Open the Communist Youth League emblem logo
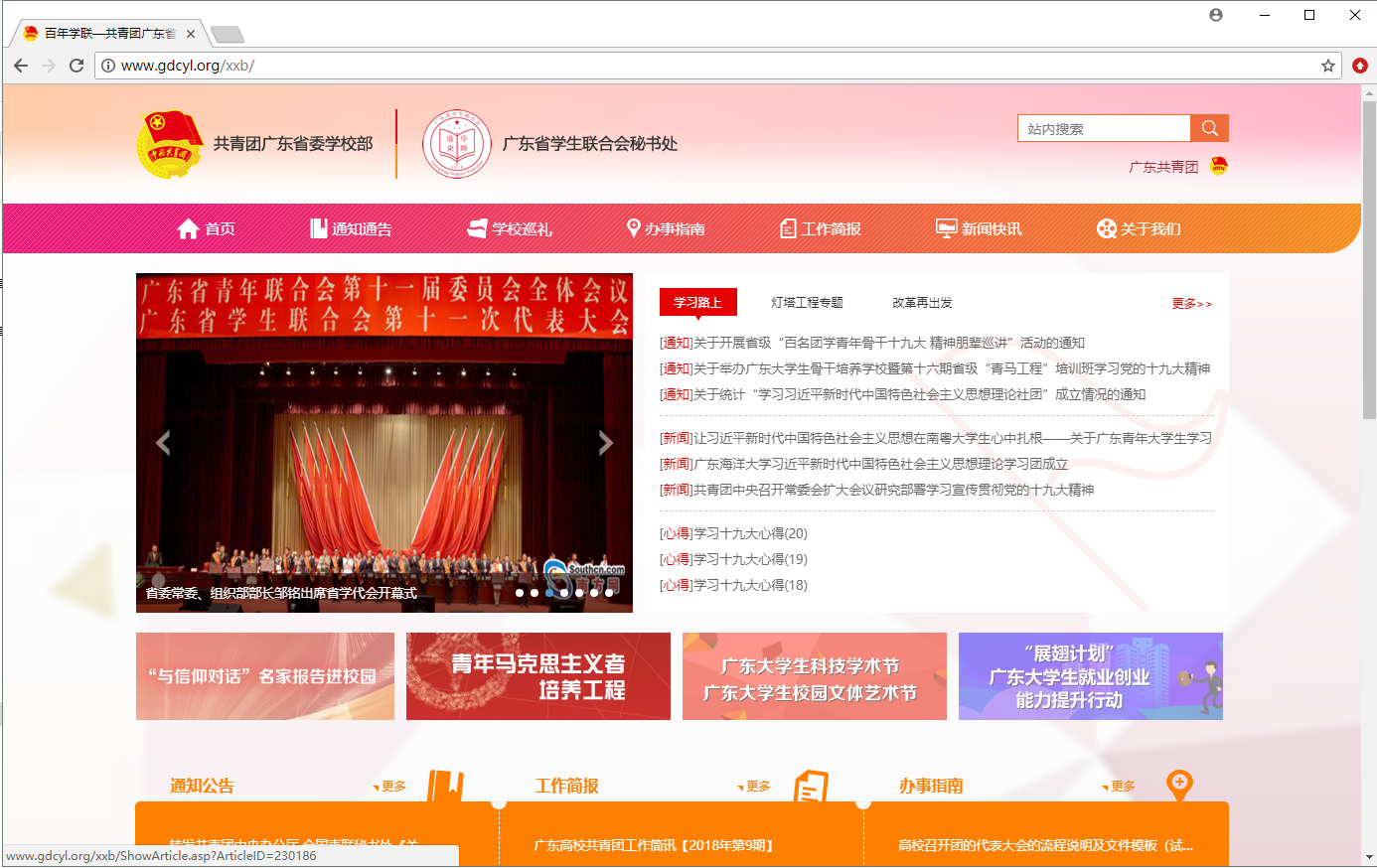1377x868 pixels. [169, 145]
